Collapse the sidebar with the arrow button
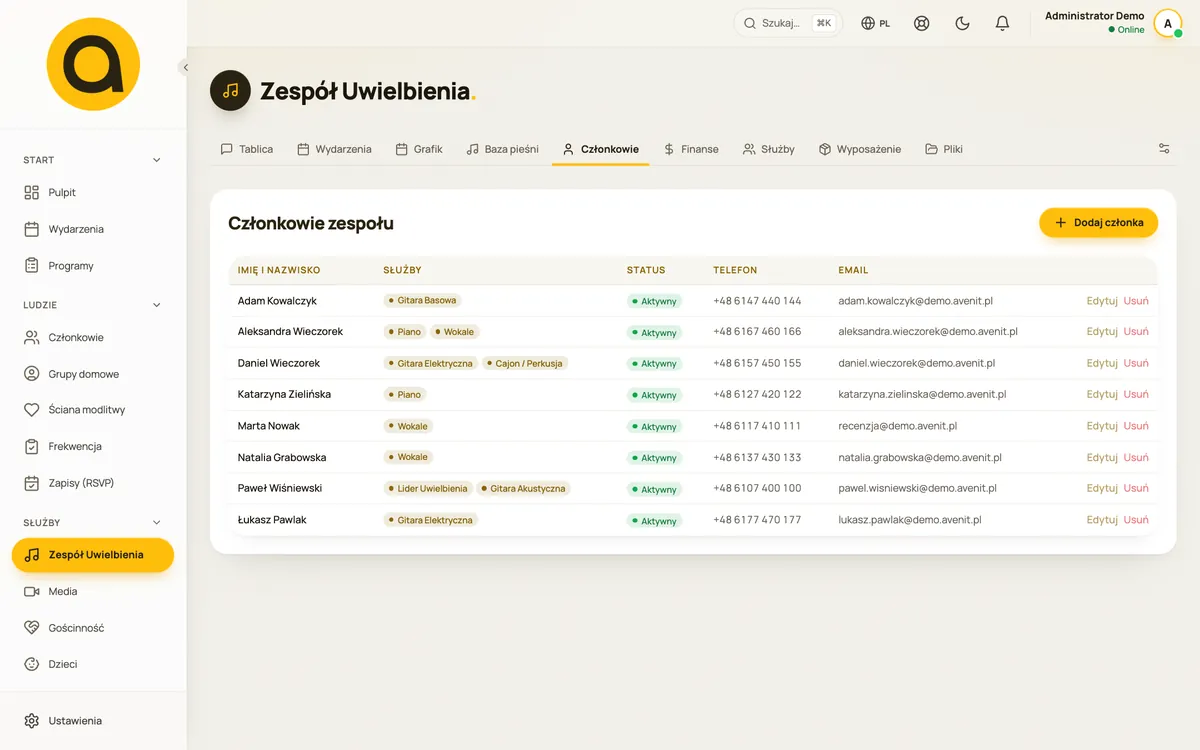 [185, 67]
